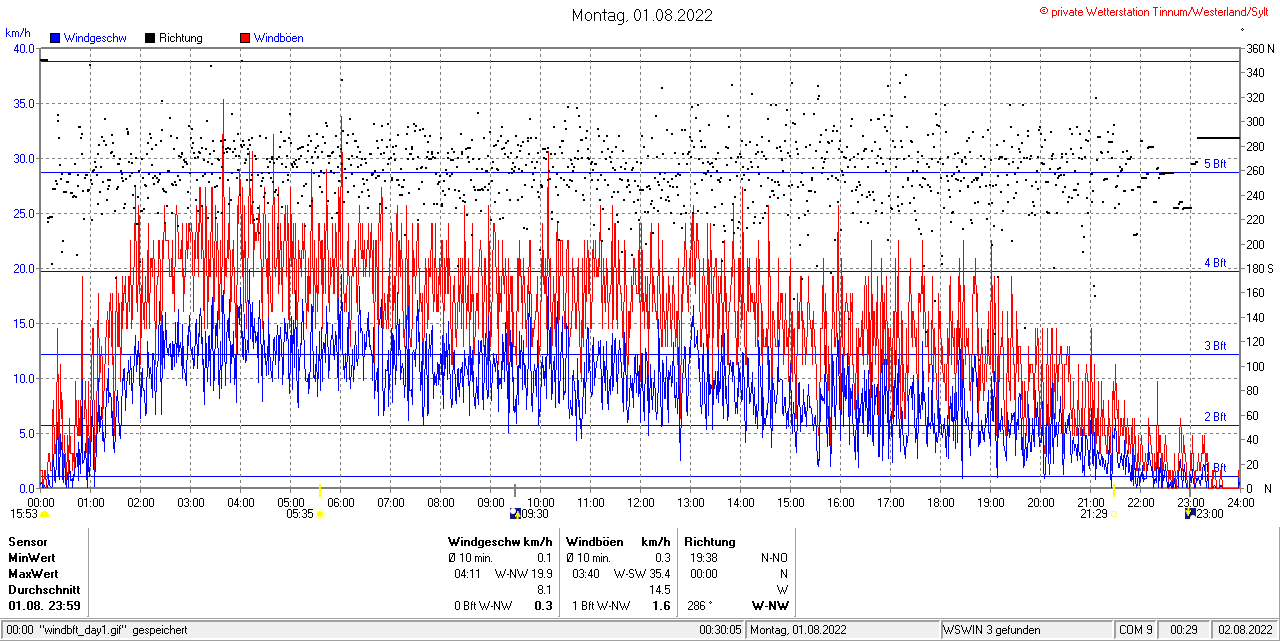Click the 4 Bft line label
Image resolution: width=1280 pixels, height=641 pixels.
click(1214, 263)
